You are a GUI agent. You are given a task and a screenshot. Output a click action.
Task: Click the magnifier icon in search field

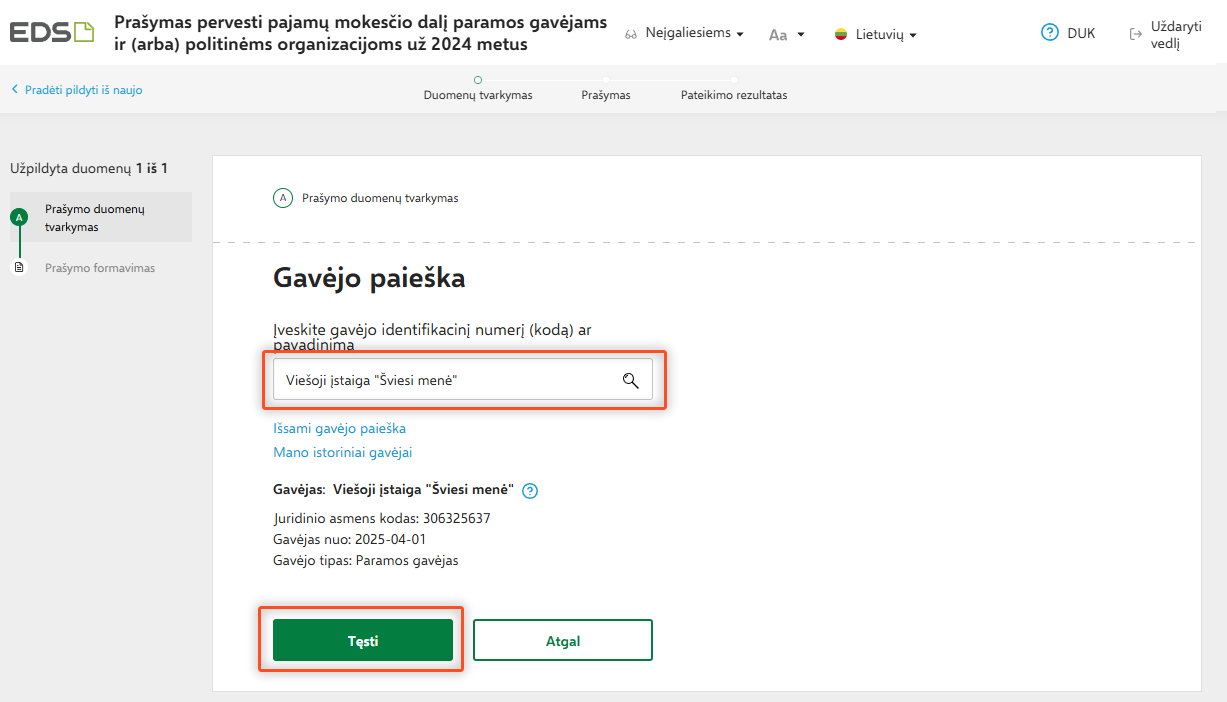click(630, 380)
